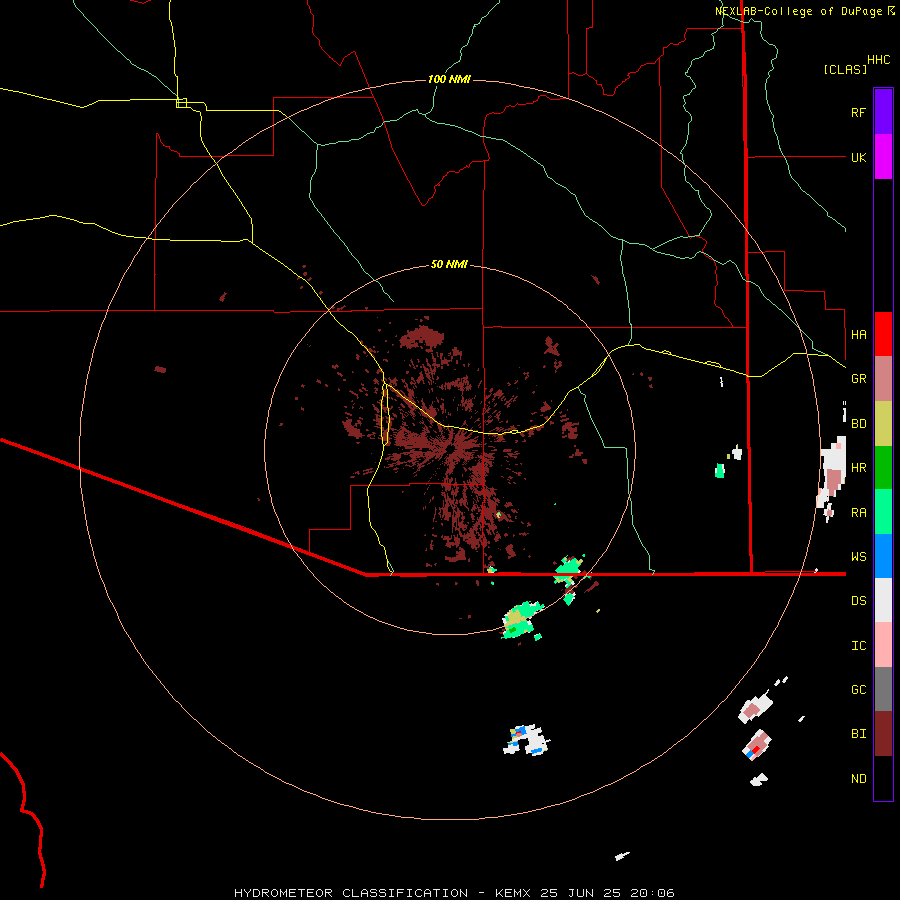Click the "RA" legend label
The width and height of the screenshot is (900, 900).
coord(858,513)
